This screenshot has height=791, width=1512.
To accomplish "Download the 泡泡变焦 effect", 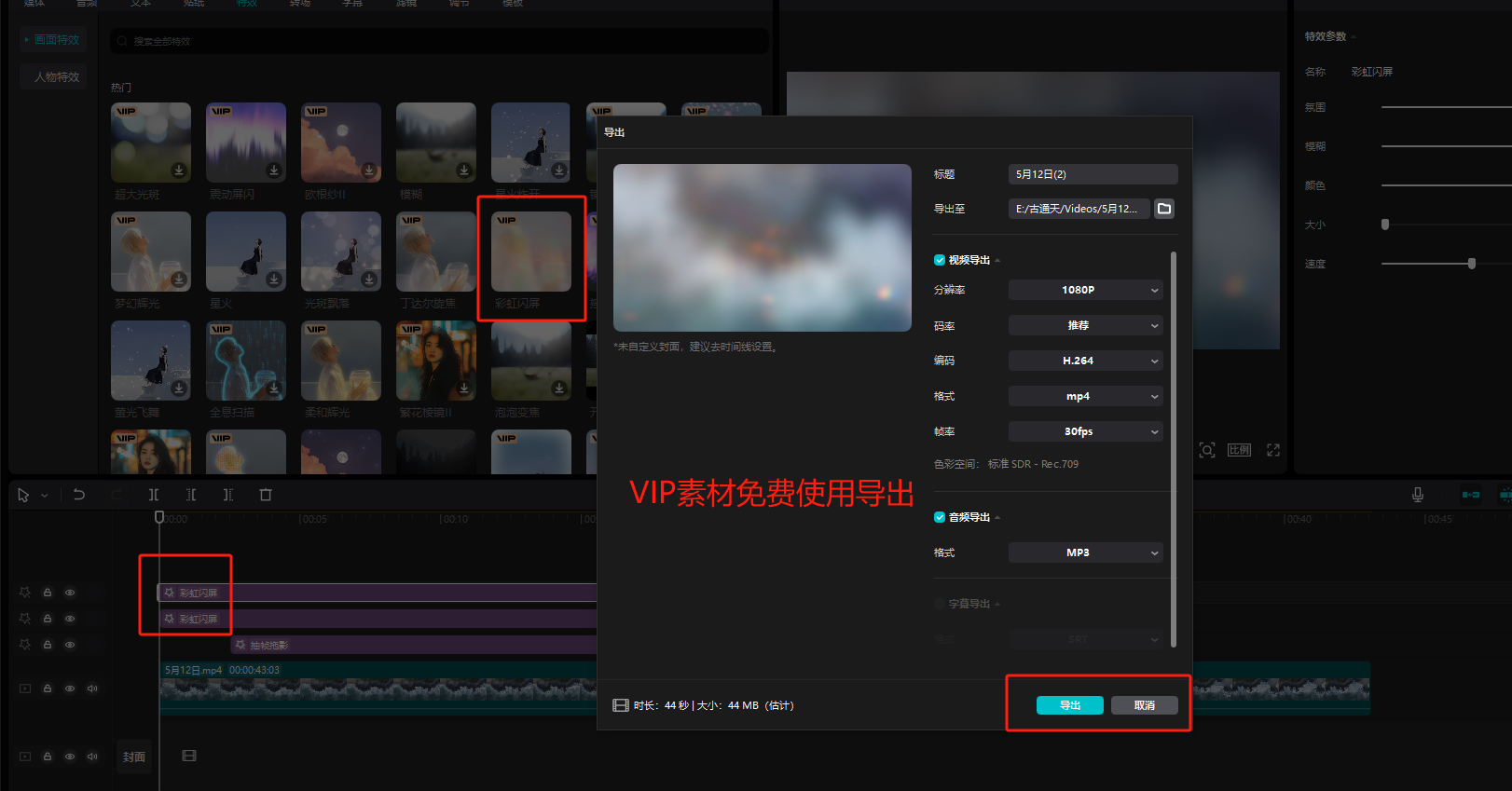I will [x=559, y=389].
